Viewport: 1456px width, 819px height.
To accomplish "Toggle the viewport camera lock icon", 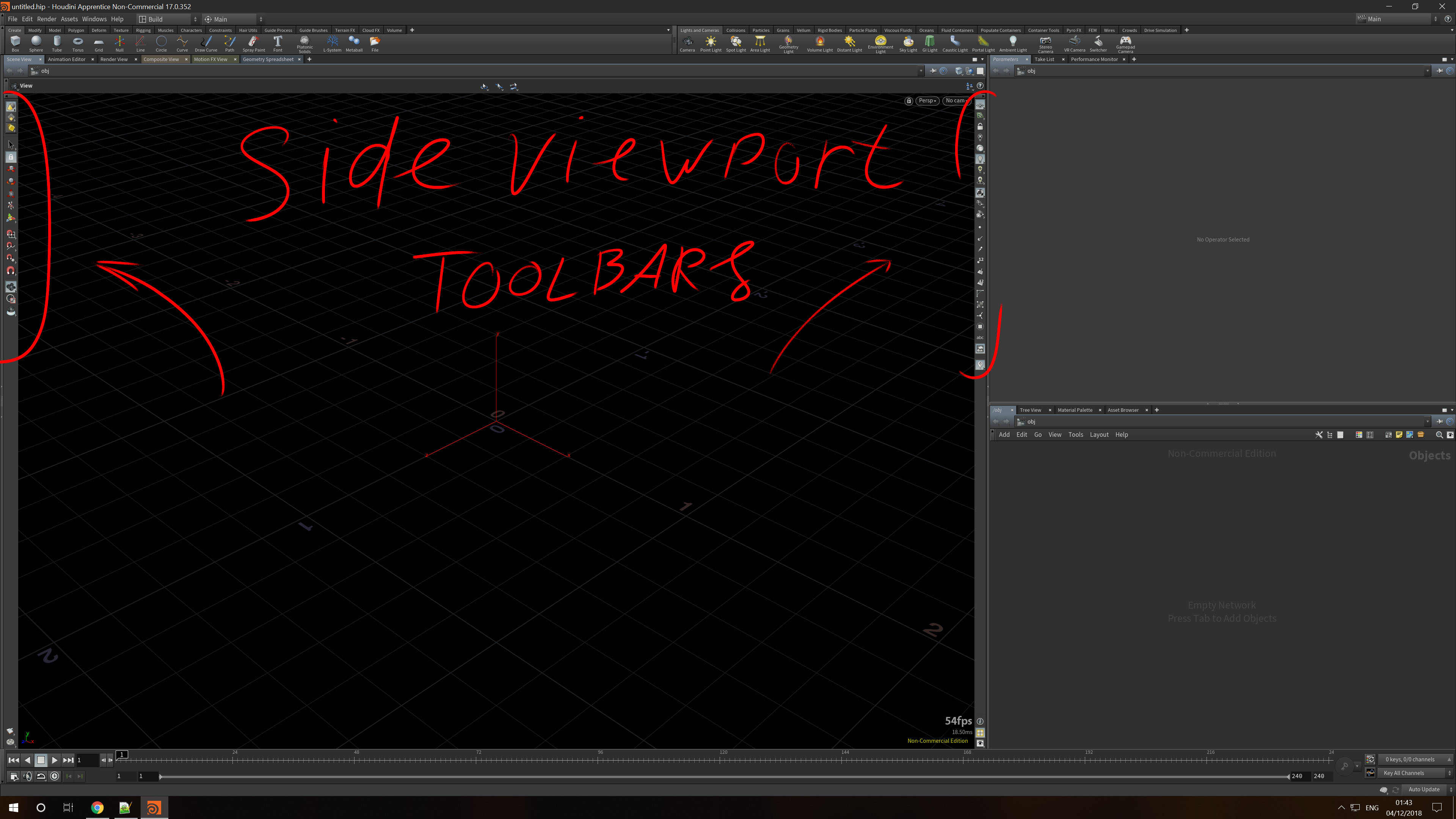I will pos(908,100).
